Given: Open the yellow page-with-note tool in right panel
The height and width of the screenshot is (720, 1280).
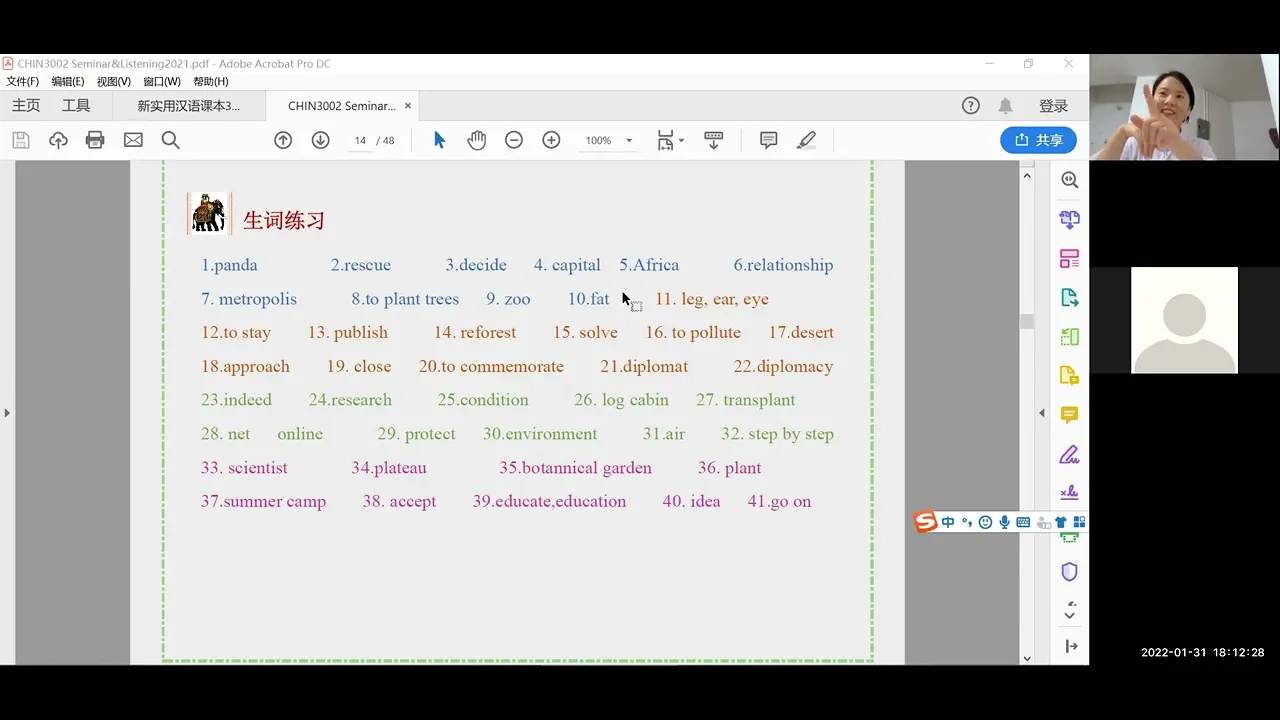Looking at the screenshot, I should (x=1069, y=376).
